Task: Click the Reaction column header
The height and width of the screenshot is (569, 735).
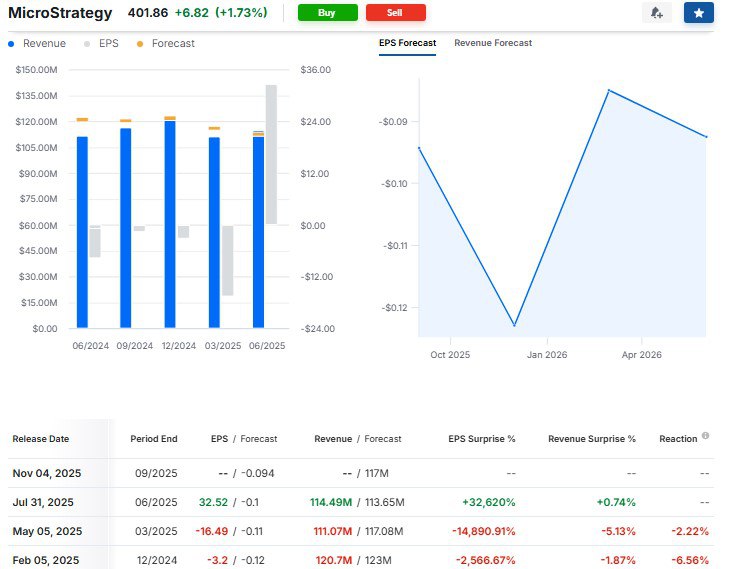Action: [678, 439]
